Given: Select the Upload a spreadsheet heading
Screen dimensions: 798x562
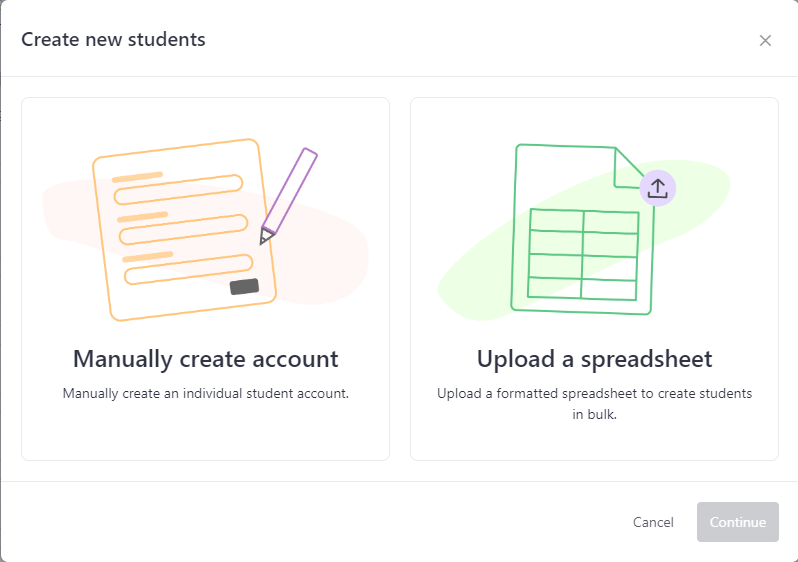Looking at the screenshot, I should coord(594,359).
